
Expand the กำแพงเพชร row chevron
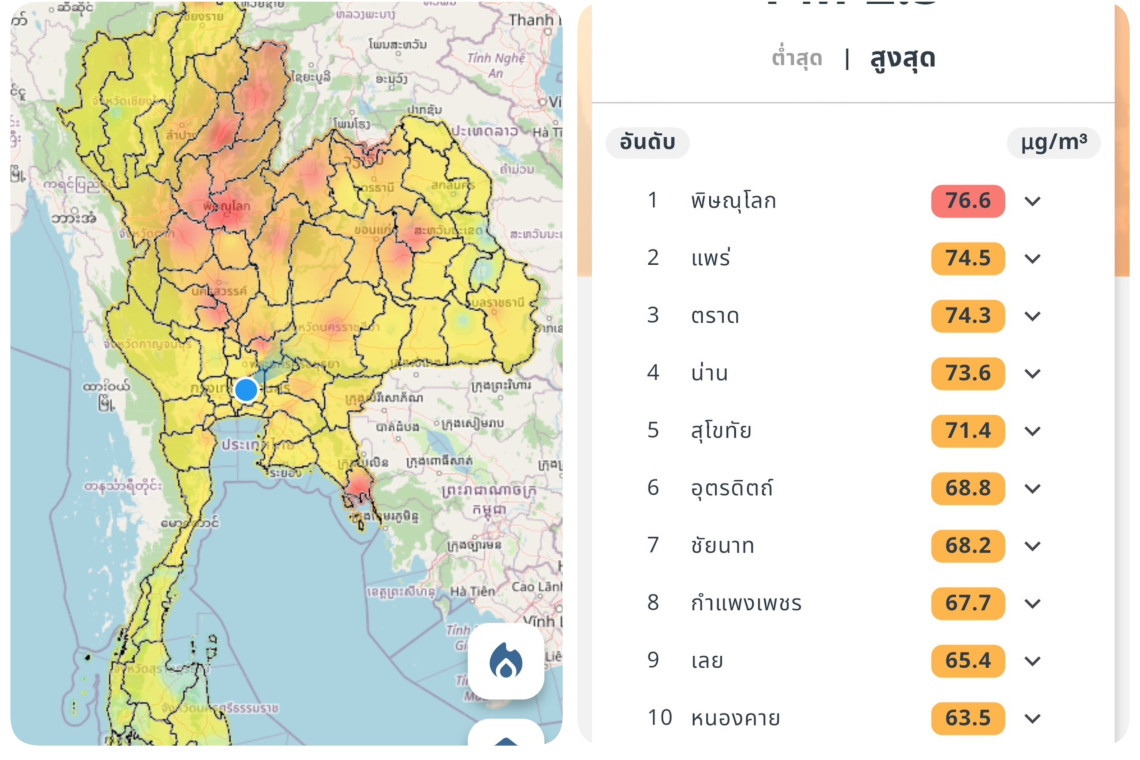(1033, 604)
